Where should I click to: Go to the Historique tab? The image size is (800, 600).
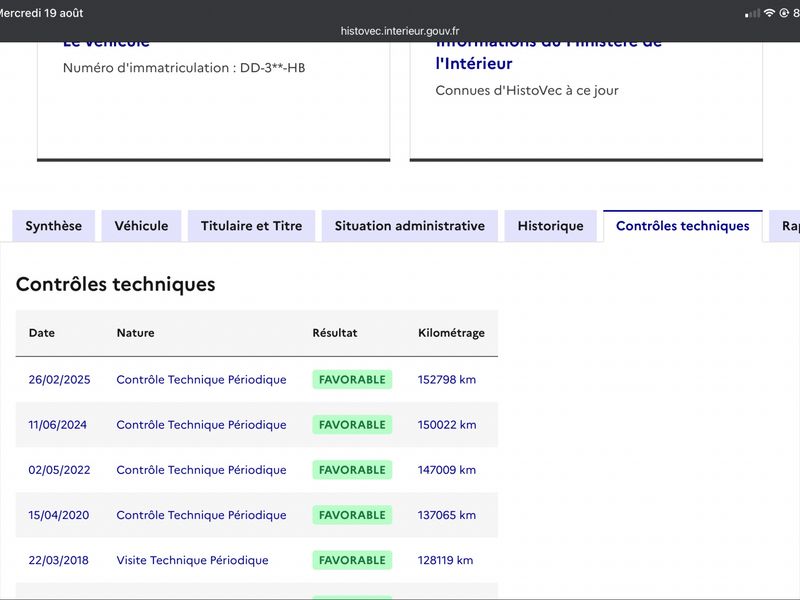(x=551, y=226)
